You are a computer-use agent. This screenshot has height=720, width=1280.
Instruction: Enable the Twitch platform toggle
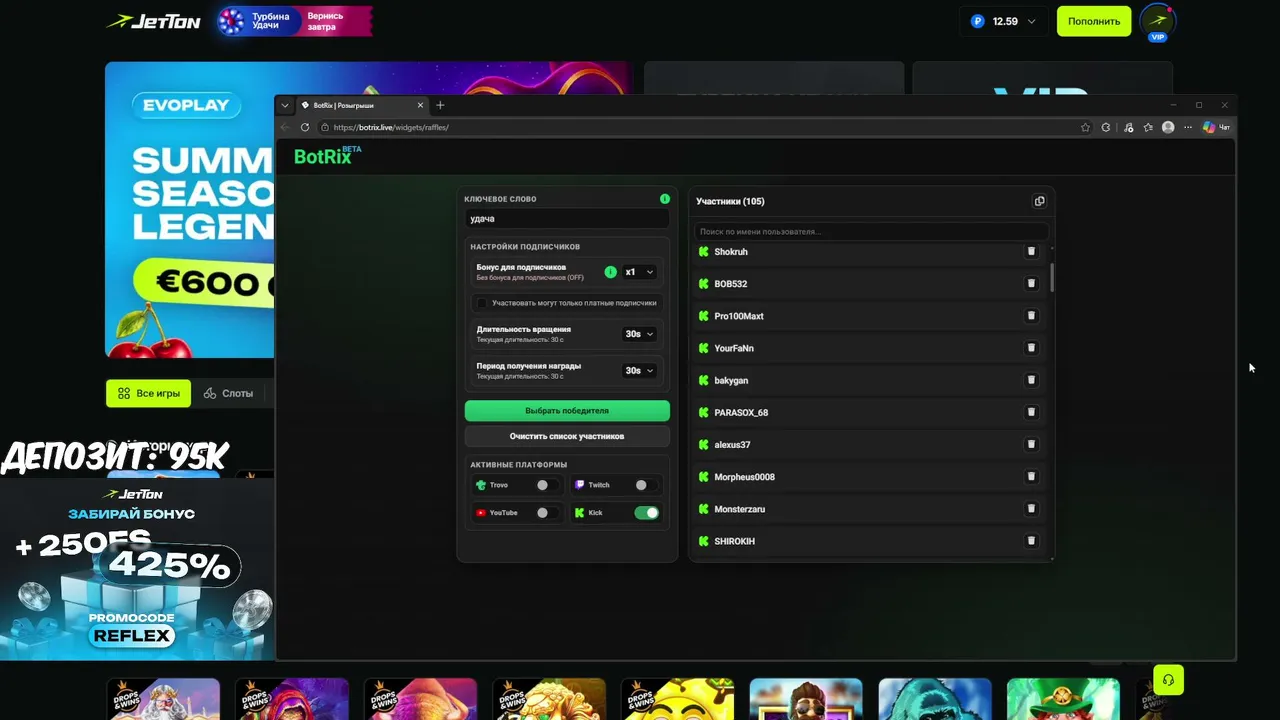[x=646, y=485]
